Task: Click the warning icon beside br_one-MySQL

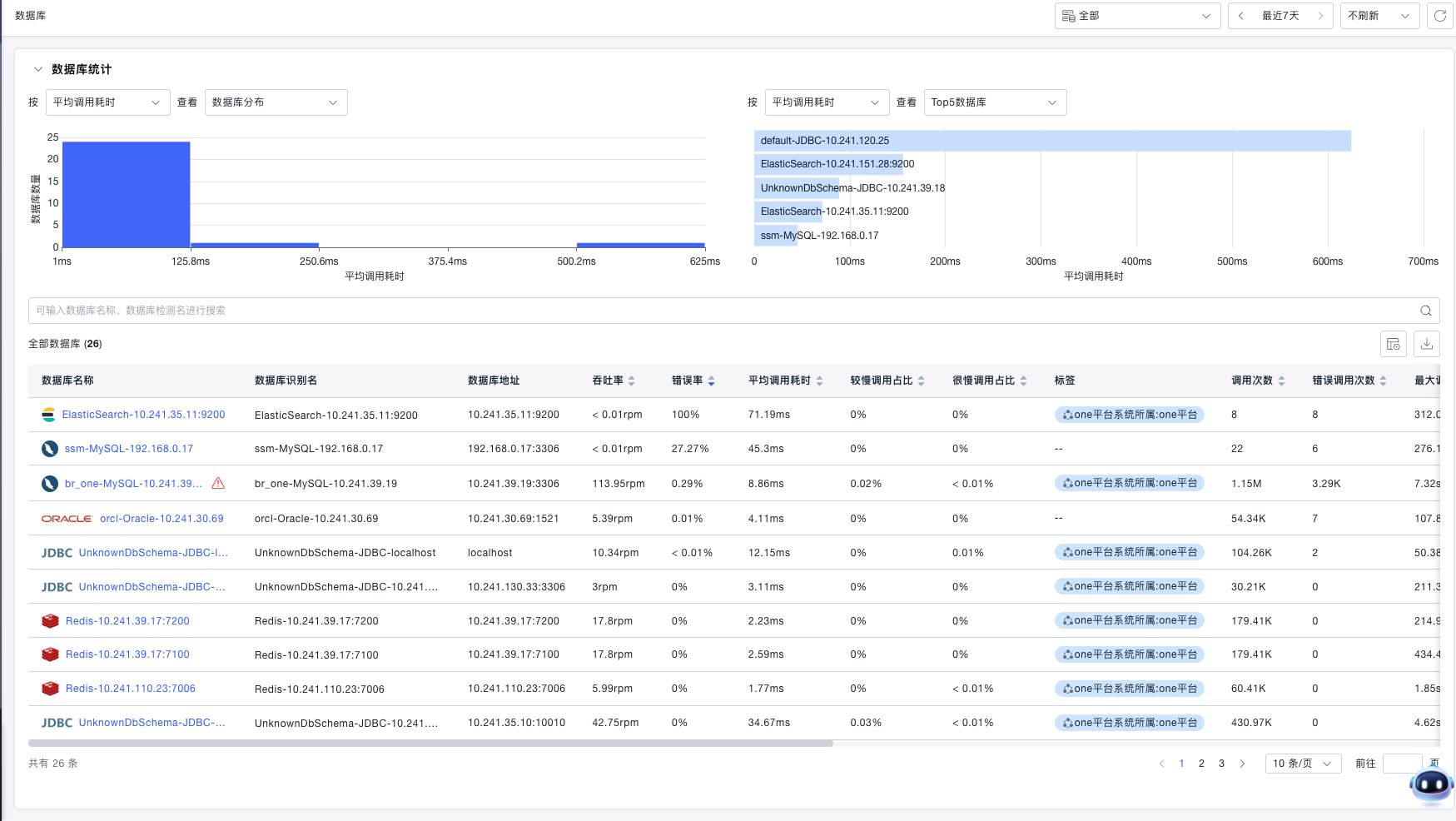Action: [x=218, y=484]
